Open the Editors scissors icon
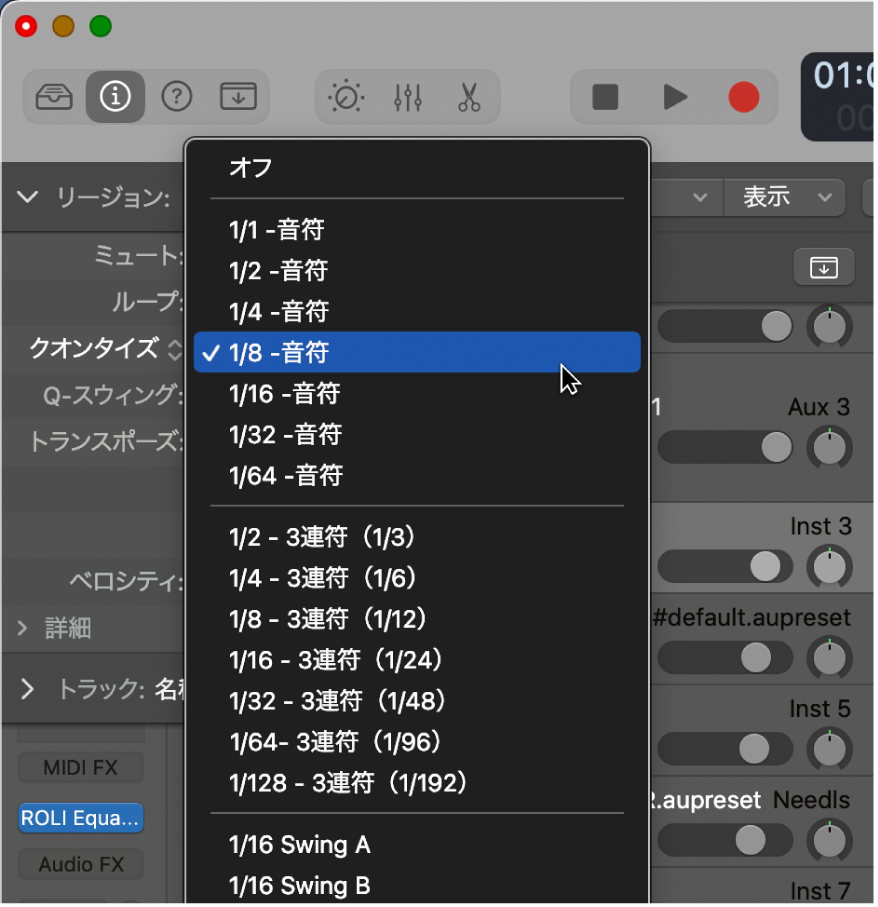 (470, 97)
